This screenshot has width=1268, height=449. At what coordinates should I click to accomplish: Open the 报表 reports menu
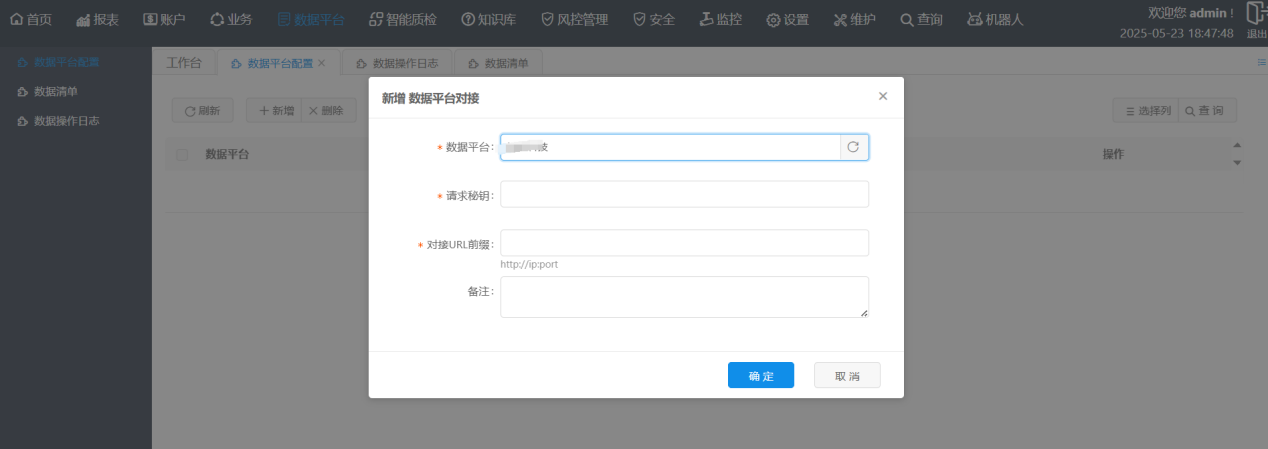(98, 19)
